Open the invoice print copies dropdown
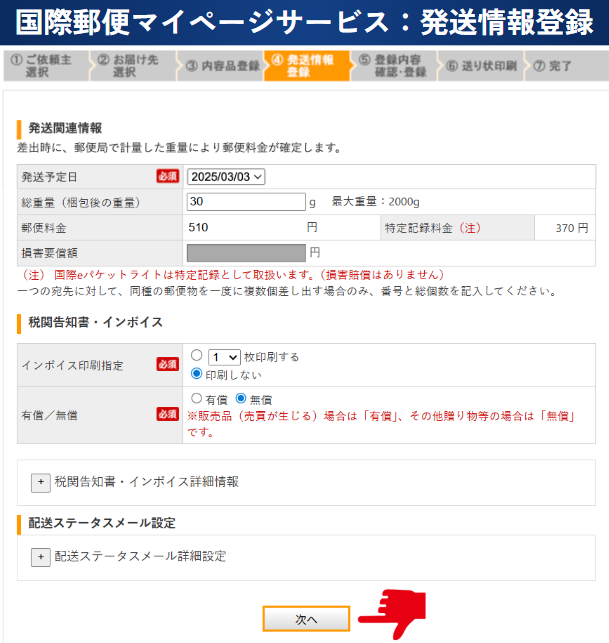609x643 pixels. click(x=224, y=356)
